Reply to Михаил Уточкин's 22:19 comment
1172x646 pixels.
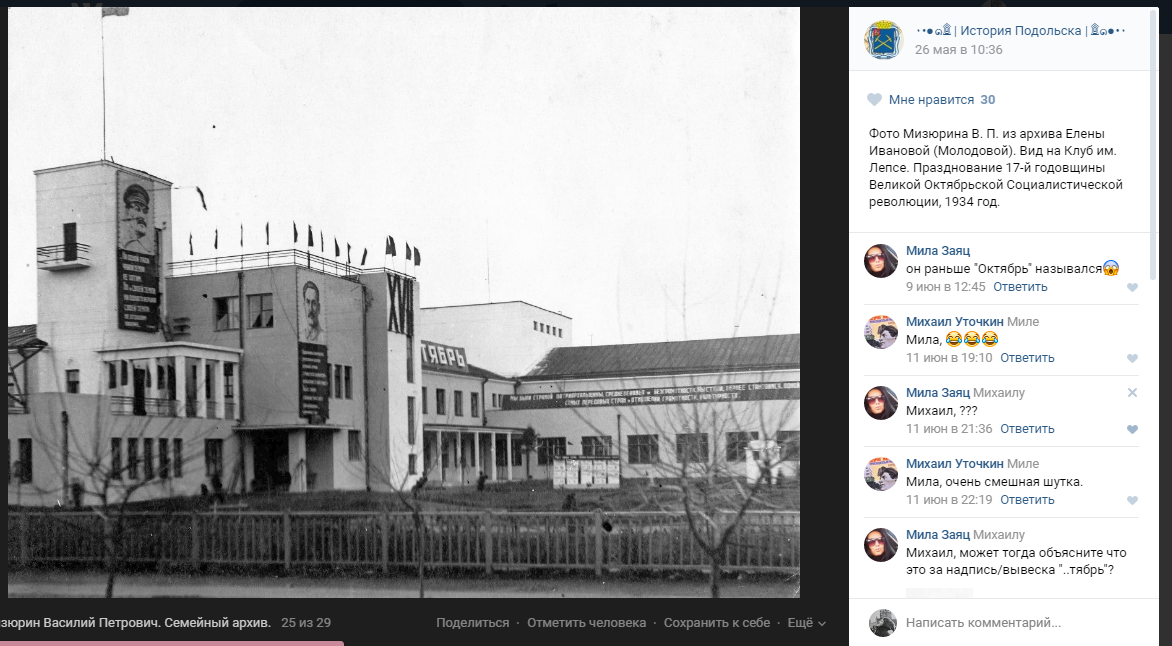click(x=1027, y=499)
